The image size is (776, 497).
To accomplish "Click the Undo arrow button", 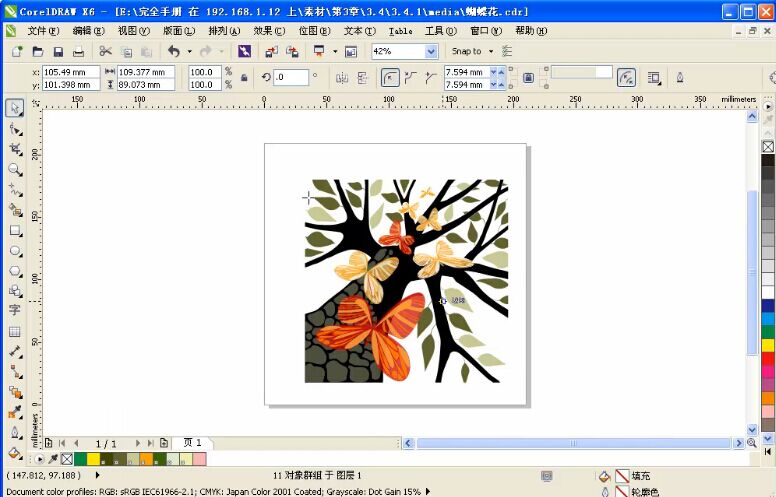I will pos(174,51).
